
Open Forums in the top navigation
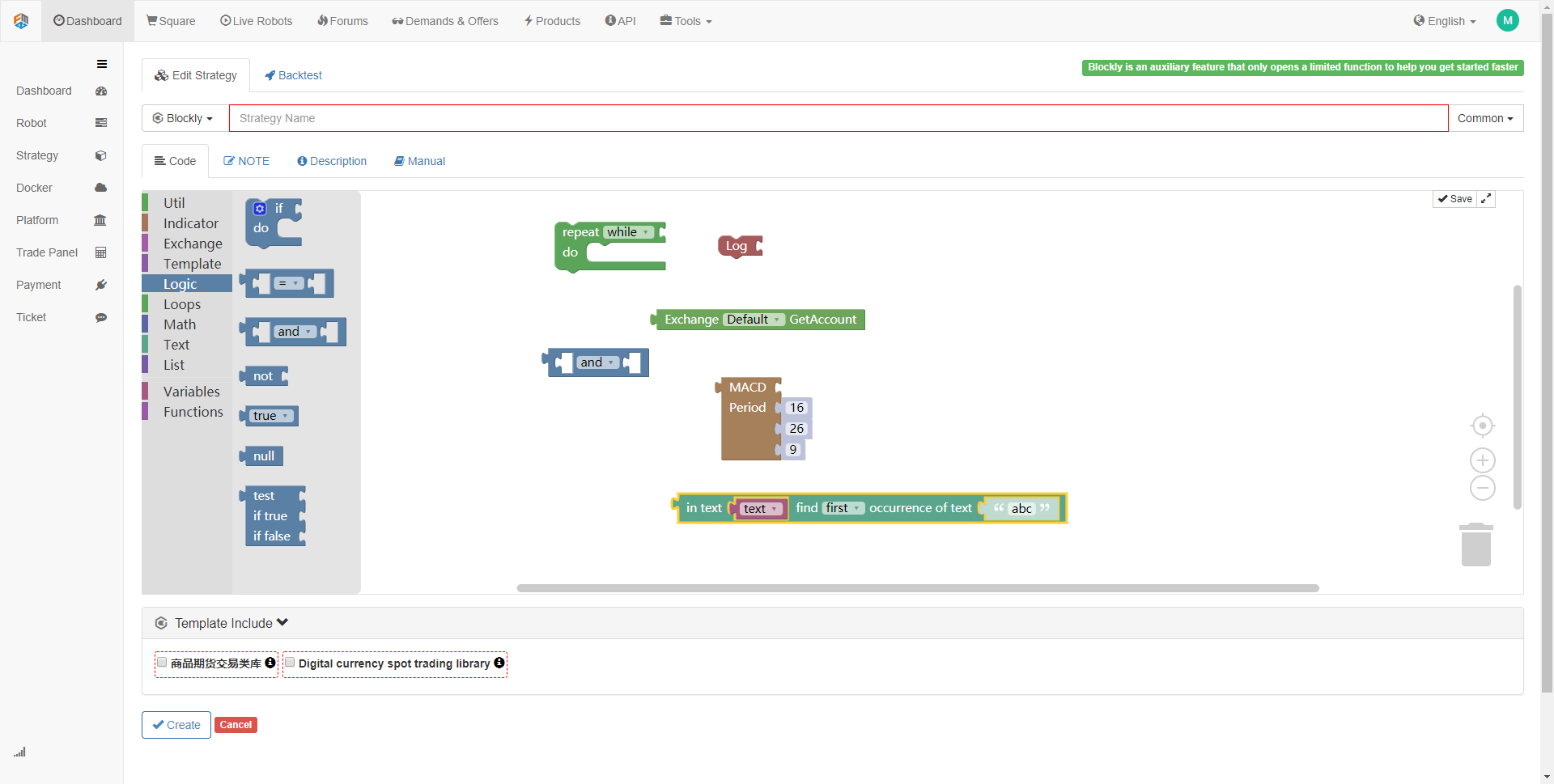click(342, 21)
